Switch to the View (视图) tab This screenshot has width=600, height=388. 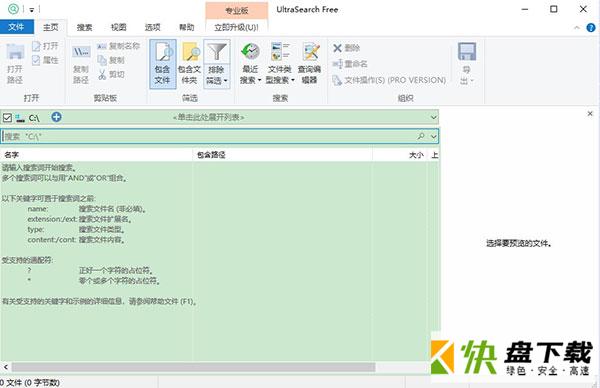point(119,27)
